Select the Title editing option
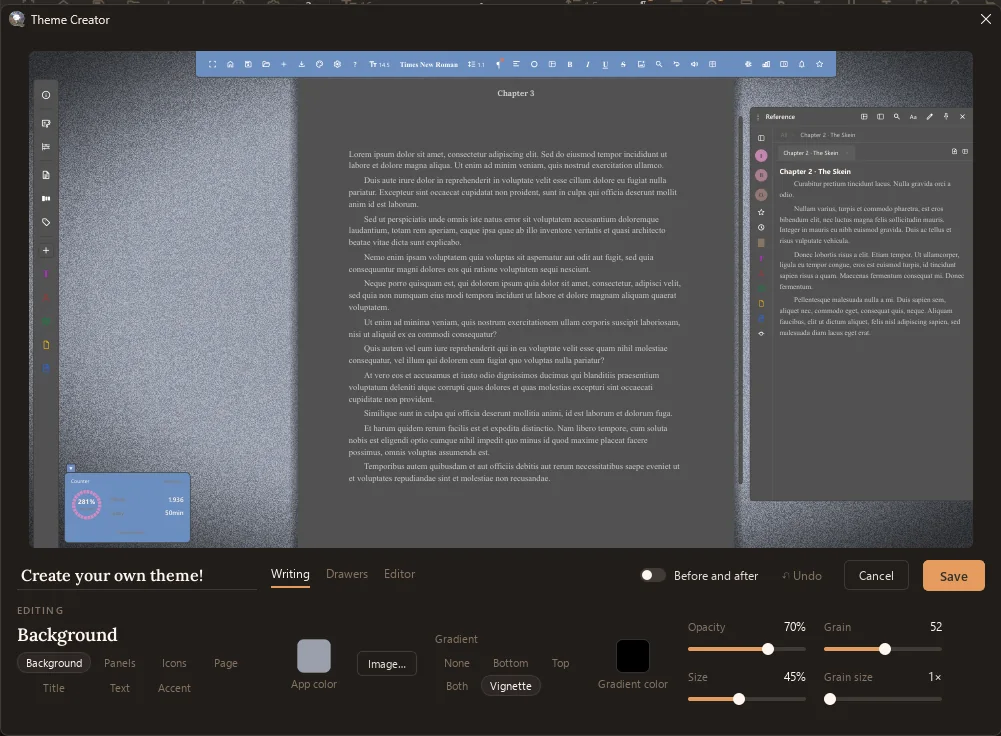Image resolution: width=1001 pixels, height=736 pixels. [54, 688]
